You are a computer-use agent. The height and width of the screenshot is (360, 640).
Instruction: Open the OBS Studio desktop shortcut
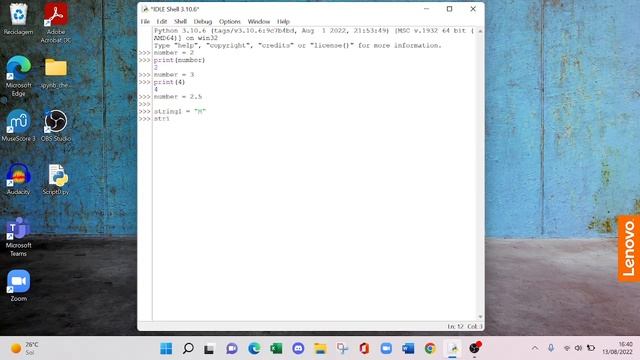(x=56, y=125)
